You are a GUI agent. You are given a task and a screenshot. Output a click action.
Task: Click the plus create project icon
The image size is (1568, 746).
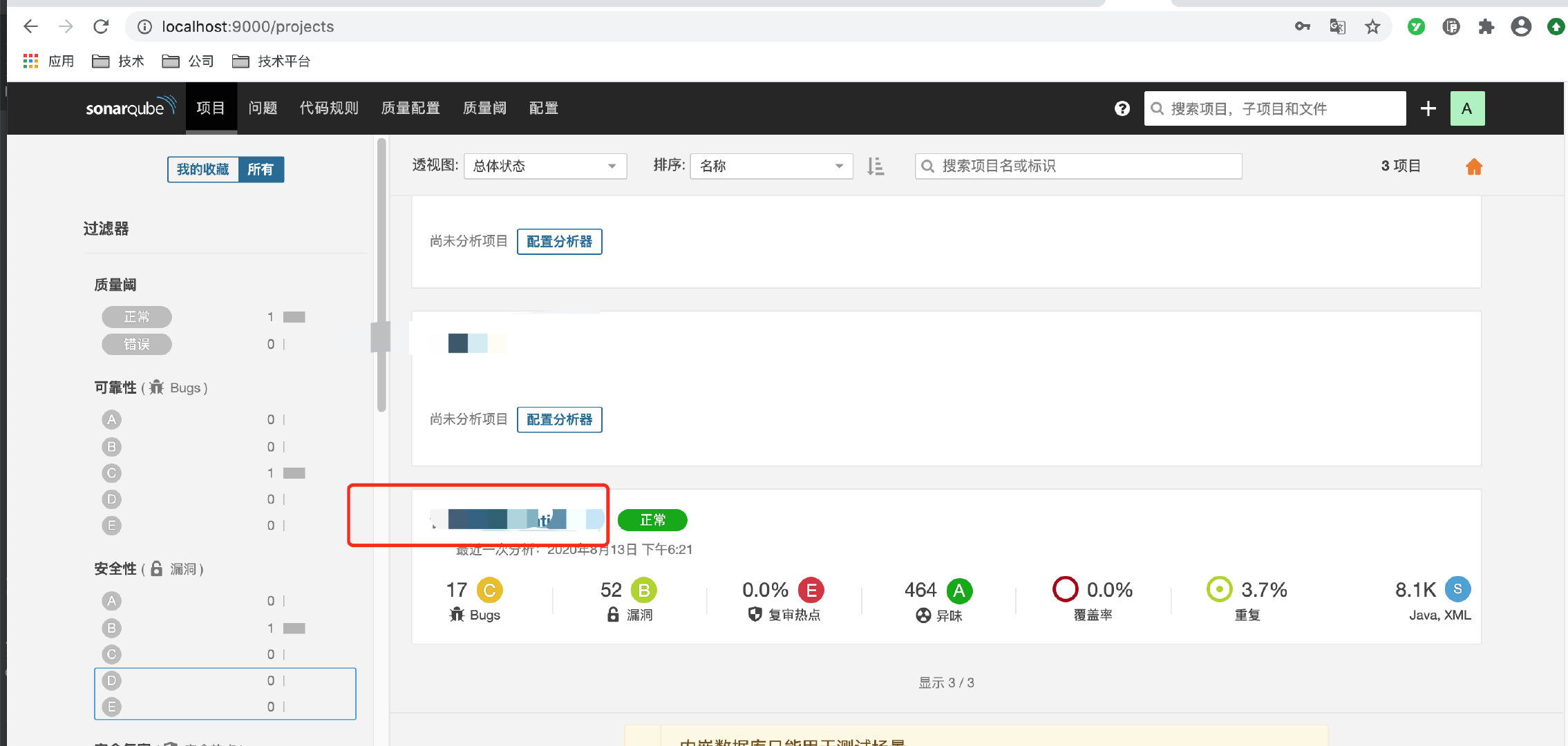1428,108
